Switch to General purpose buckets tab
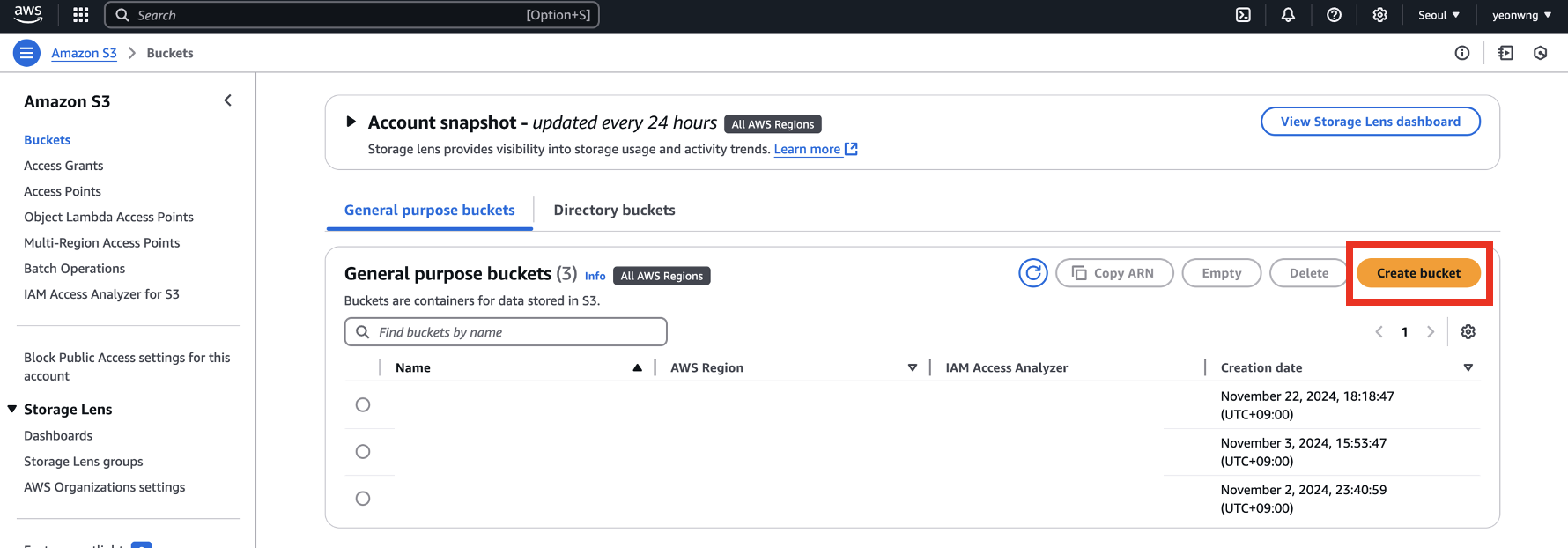This screenshot has width=1568, height=548. click(x=429, y=210)
